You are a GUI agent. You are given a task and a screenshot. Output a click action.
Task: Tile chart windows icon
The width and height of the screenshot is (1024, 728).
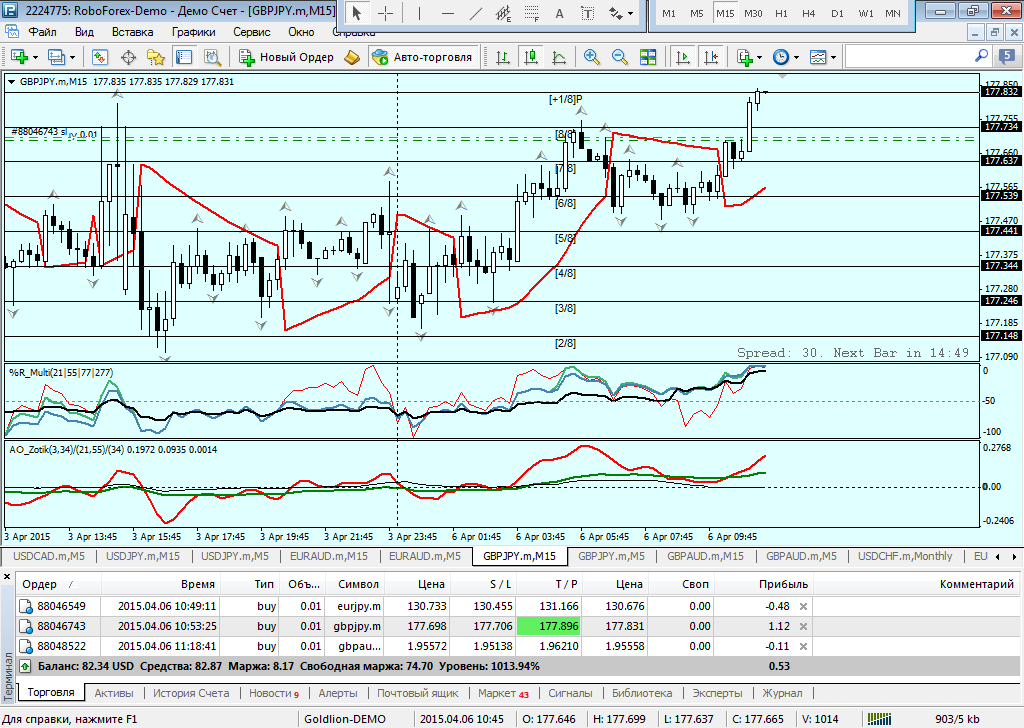coord(648,57)
